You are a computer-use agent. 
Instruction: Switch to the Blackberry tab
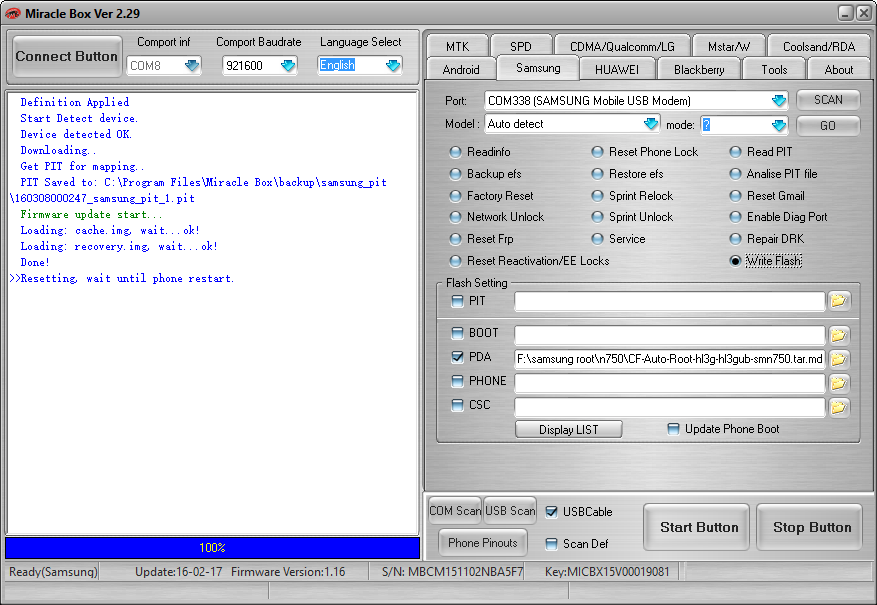pyautogui.click(x=699, y=69)
